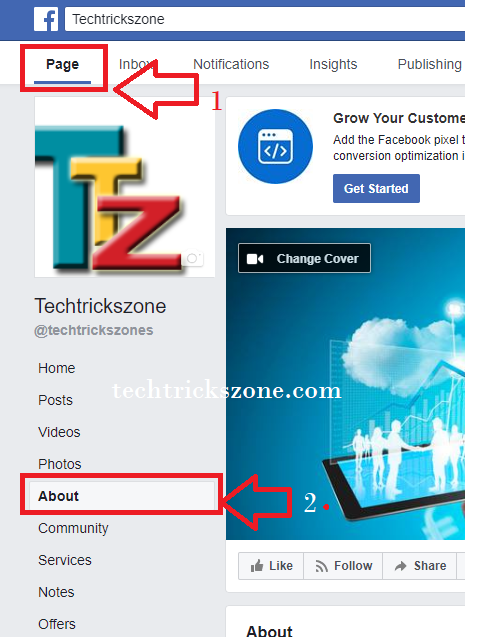The height and width of the screenshot is (637, 494).
Task: Open the Insights tab
Action: click(x=333, y=64)
